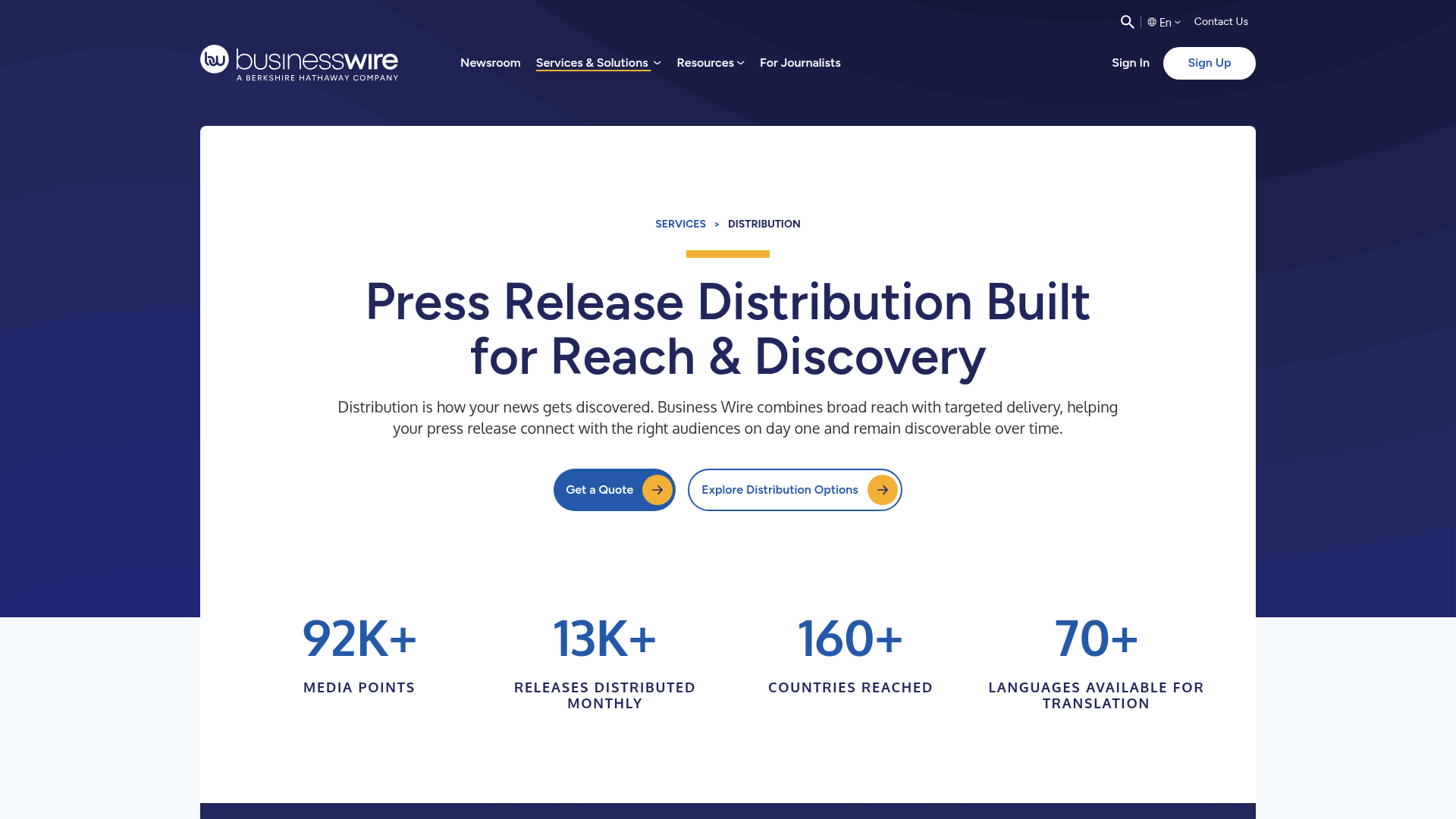Click the MEDIA POINTS label

click(359, 687)
